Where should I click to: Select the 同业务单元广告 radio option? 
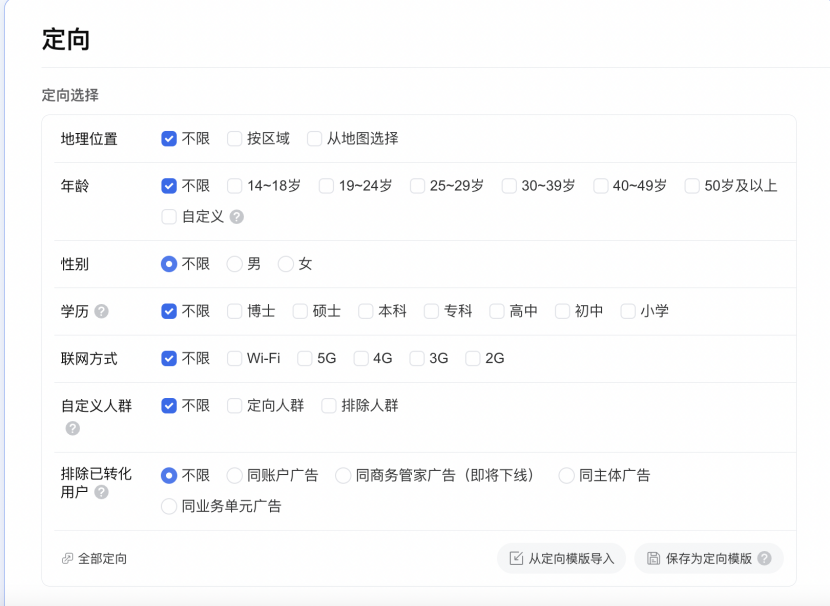pyautogui.click(x=169, y=506)
